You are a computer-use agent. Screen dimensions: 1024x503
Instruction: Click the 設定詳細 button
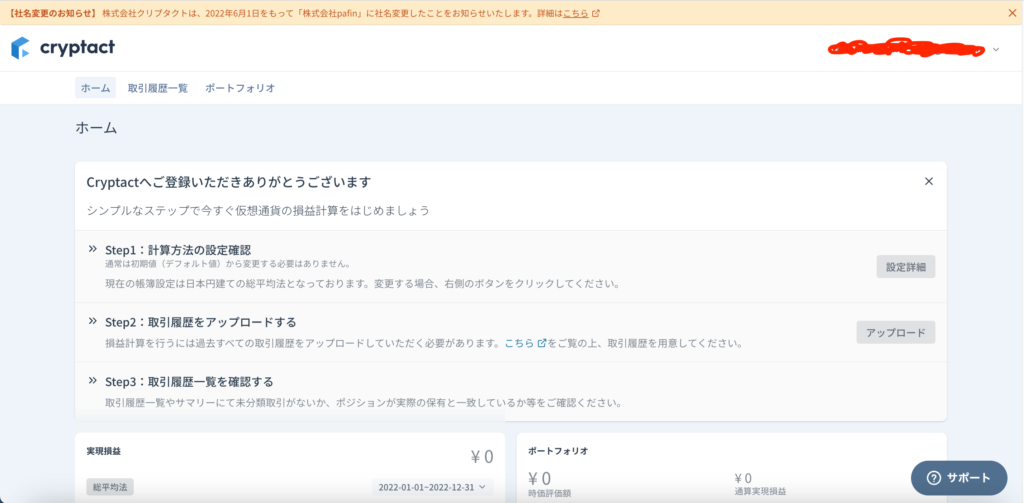pos(906,267)
